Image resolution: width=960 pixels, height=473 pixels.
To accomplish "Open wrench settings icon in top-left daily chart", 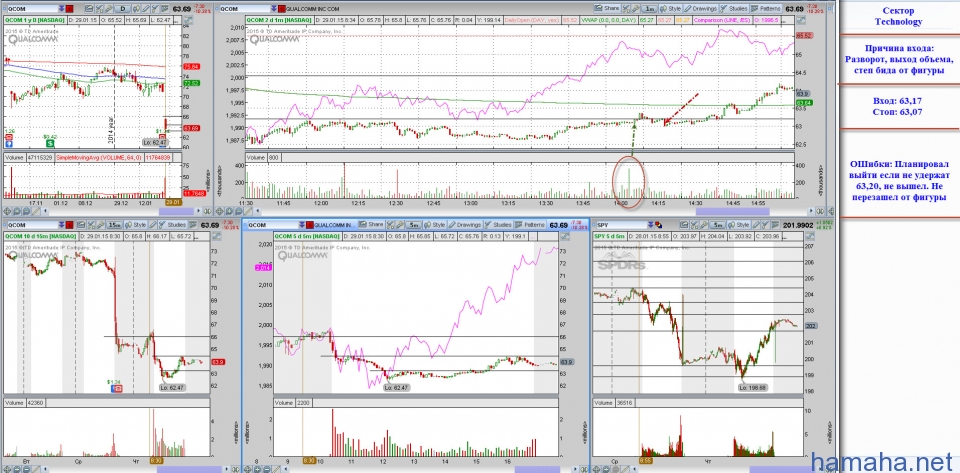I will tap(109, 9).
